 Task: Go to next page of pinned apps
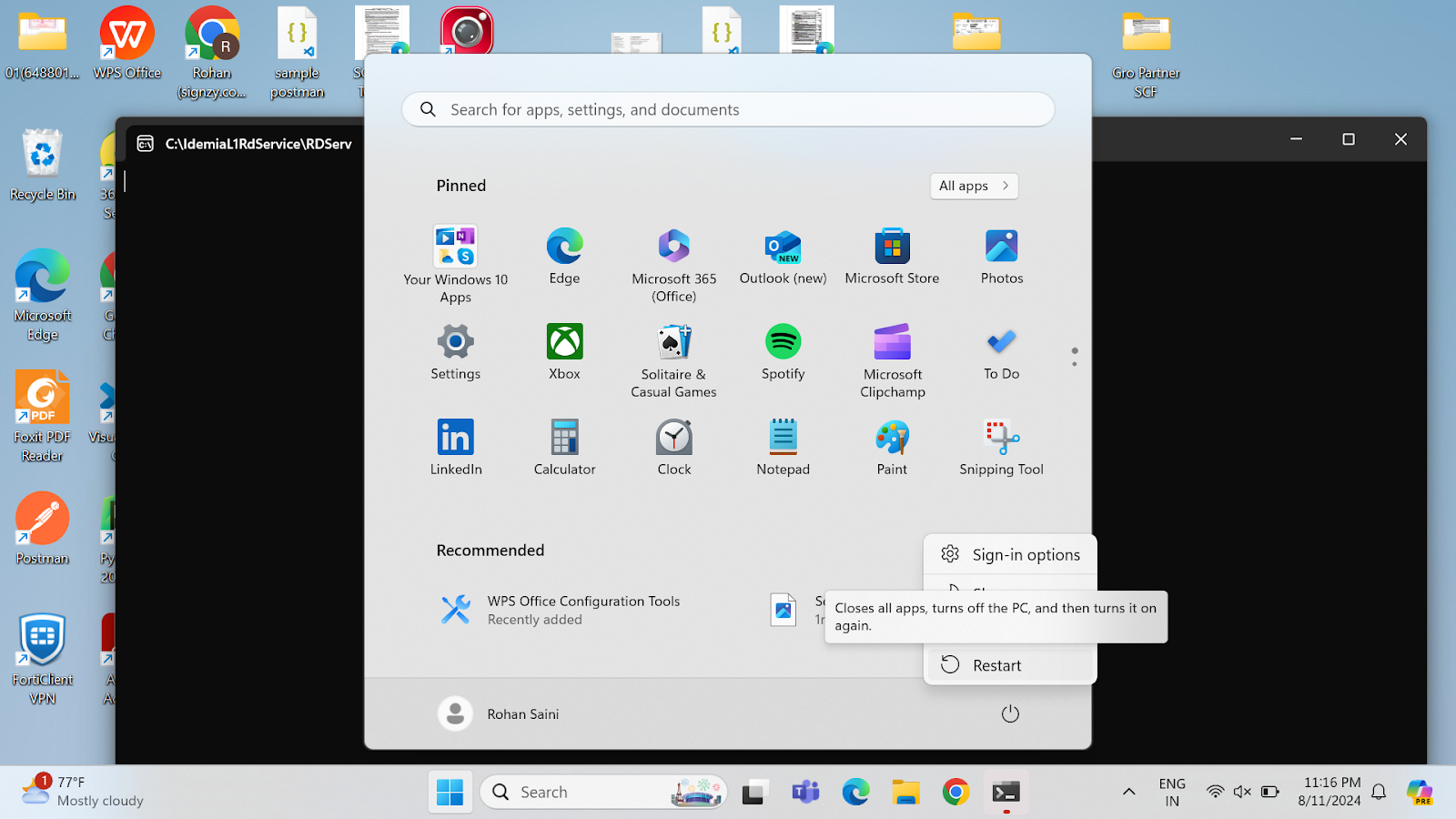[x=1075, y=364]
